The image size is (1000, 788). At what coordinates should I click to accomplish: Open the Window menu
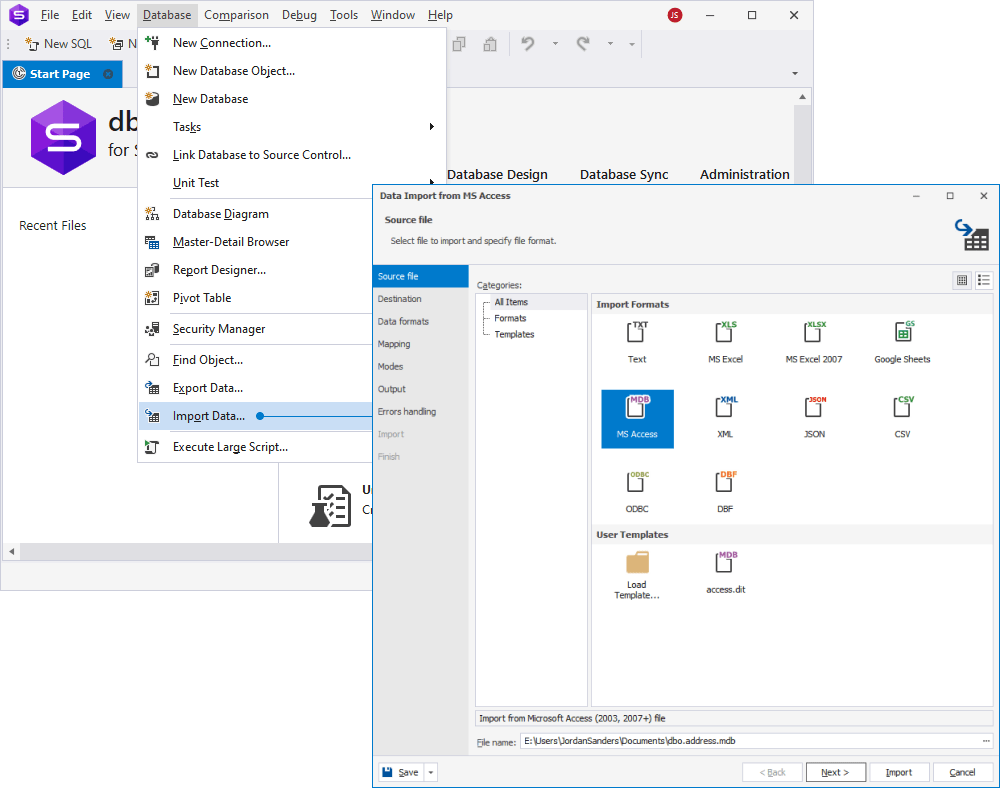tap(393, 15)
